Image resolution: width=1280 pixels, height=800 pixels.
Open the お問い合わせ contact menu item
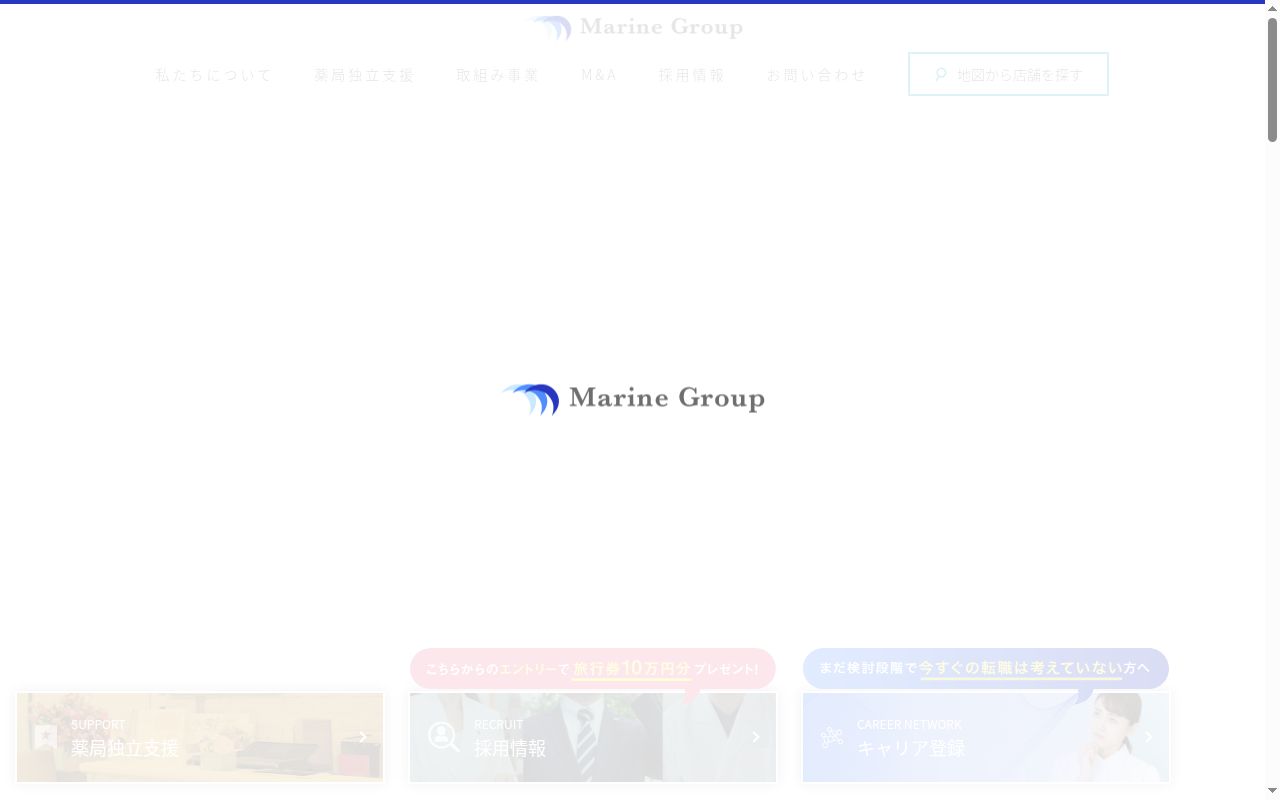click(x=816, y=75)
